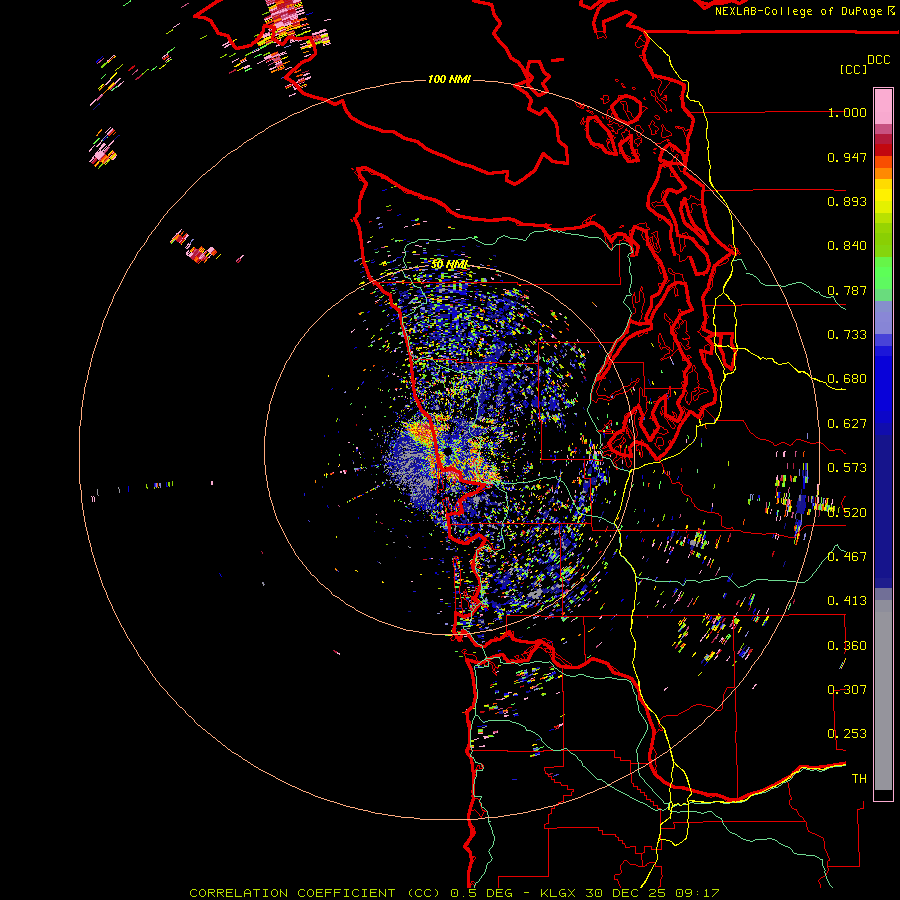Select the 1.000 value on the color scale

847,112
